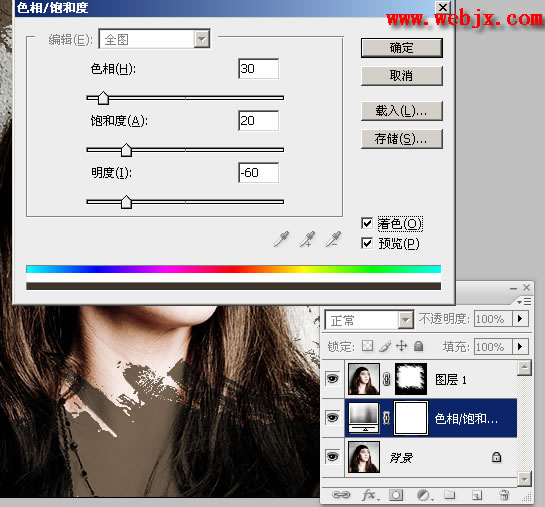
Task: Create new adjustment layer icon
Action: [x=424, y=495]
